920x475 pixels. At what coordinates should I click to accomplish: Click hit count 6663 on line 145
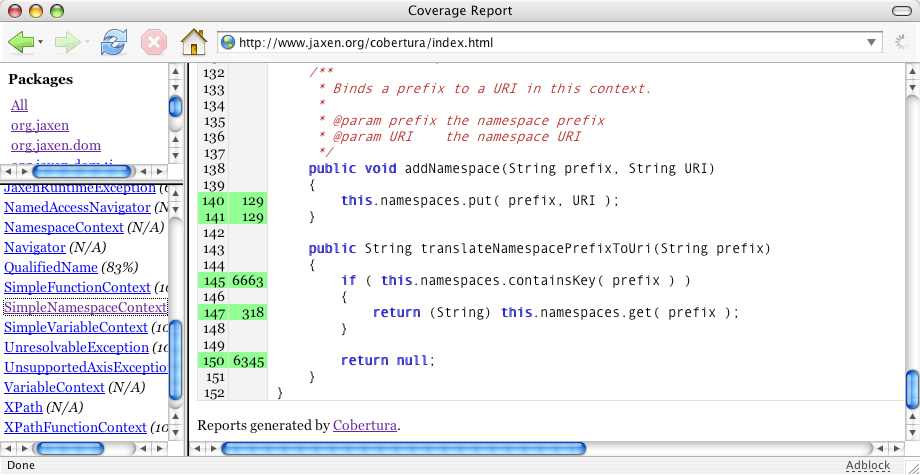(248, 281)
